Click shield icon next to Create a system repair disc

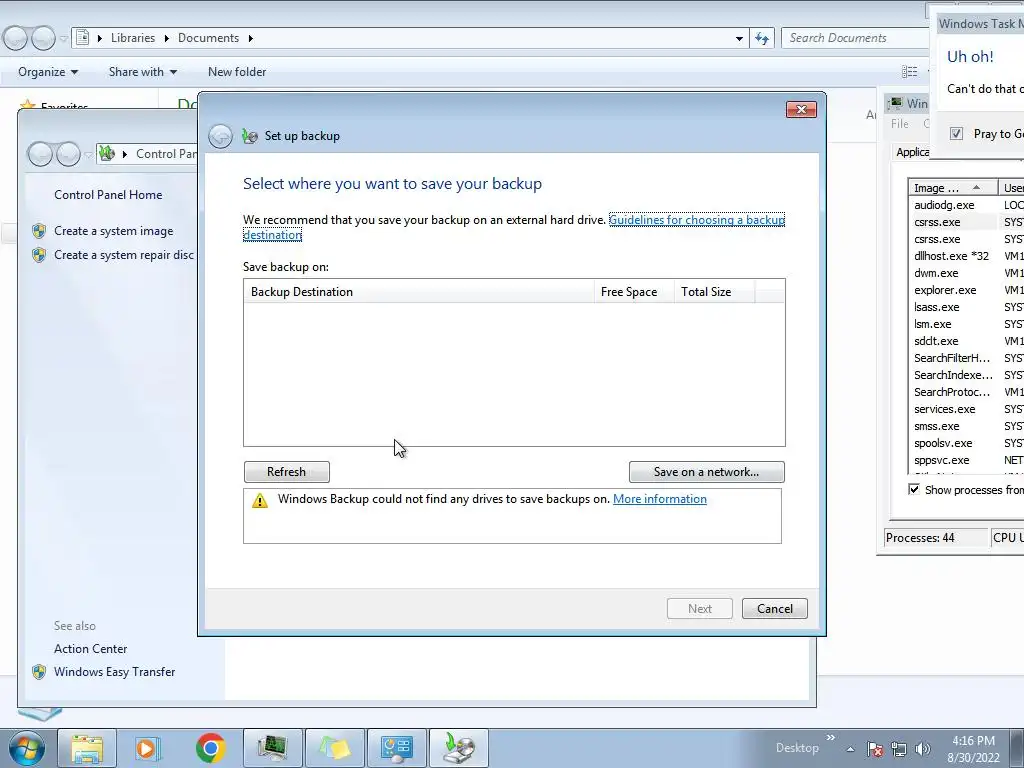(39, 255)
